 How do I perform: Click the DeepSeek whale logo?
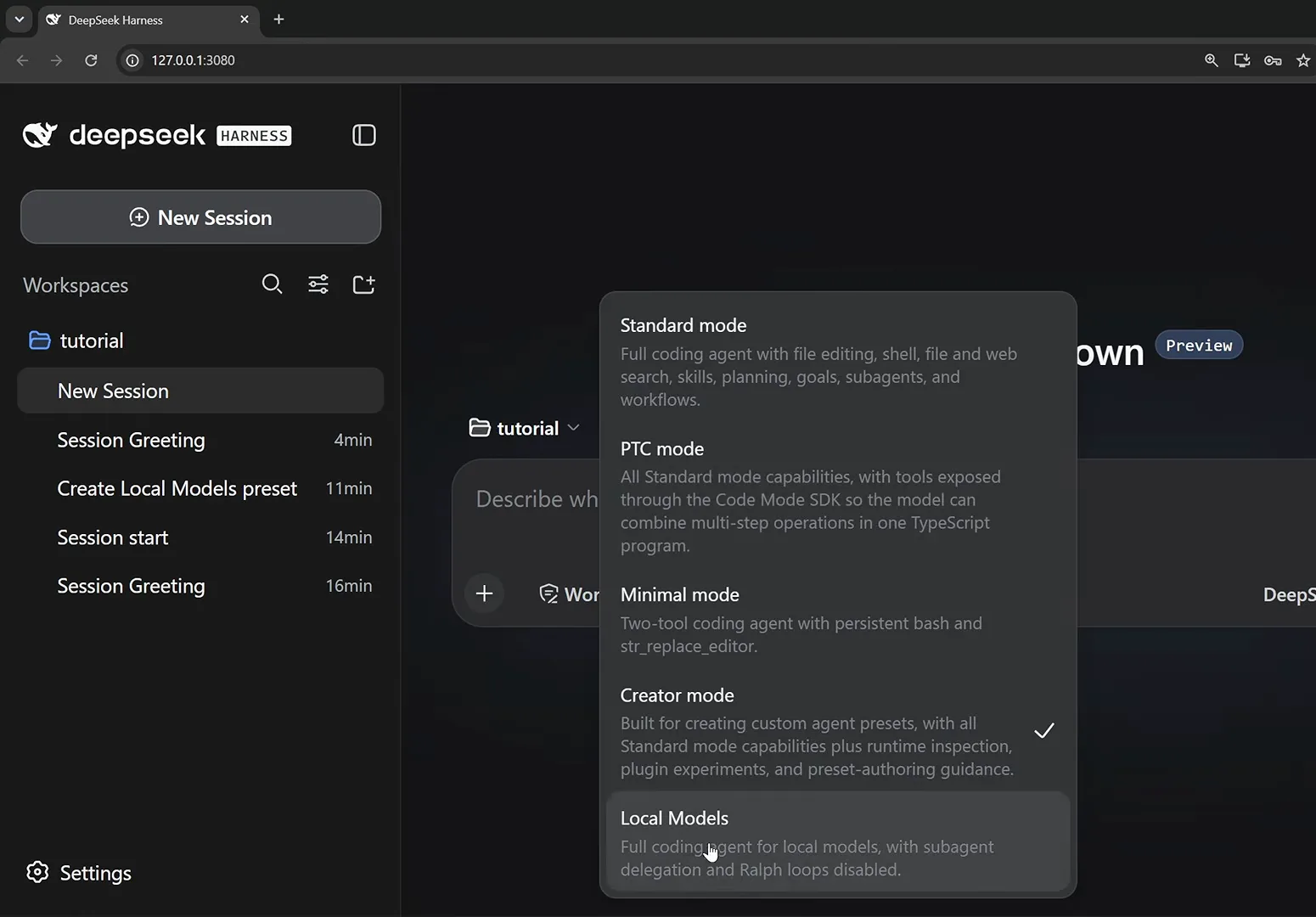(x=40, y=135)
